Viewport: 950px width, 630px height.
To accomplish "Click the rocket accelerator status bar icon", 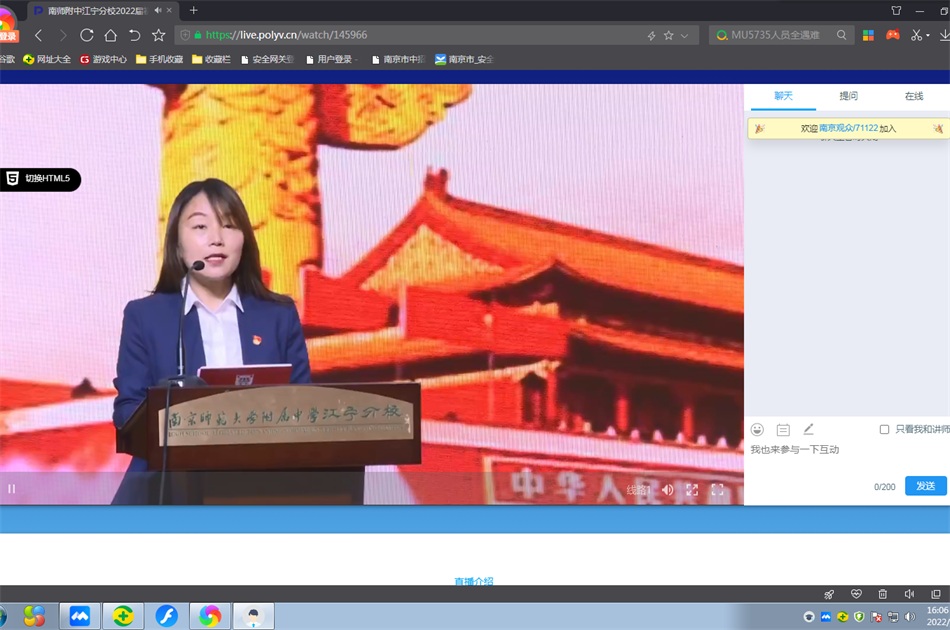I will (x=829, y=594).
